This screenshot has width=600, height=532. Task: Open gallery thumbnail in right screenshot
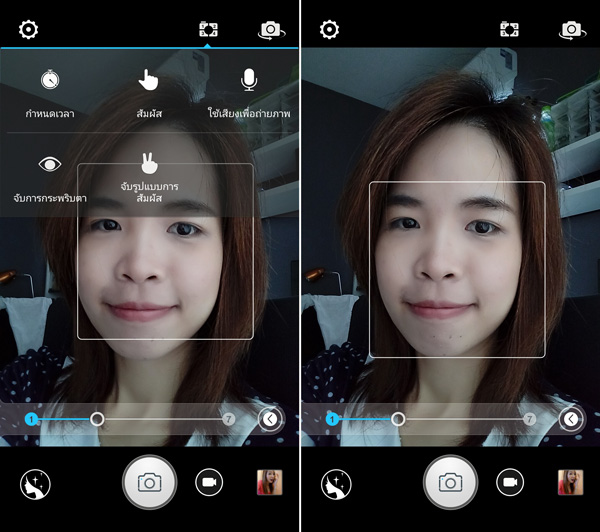pyautogui.click(x=571, y=482)
